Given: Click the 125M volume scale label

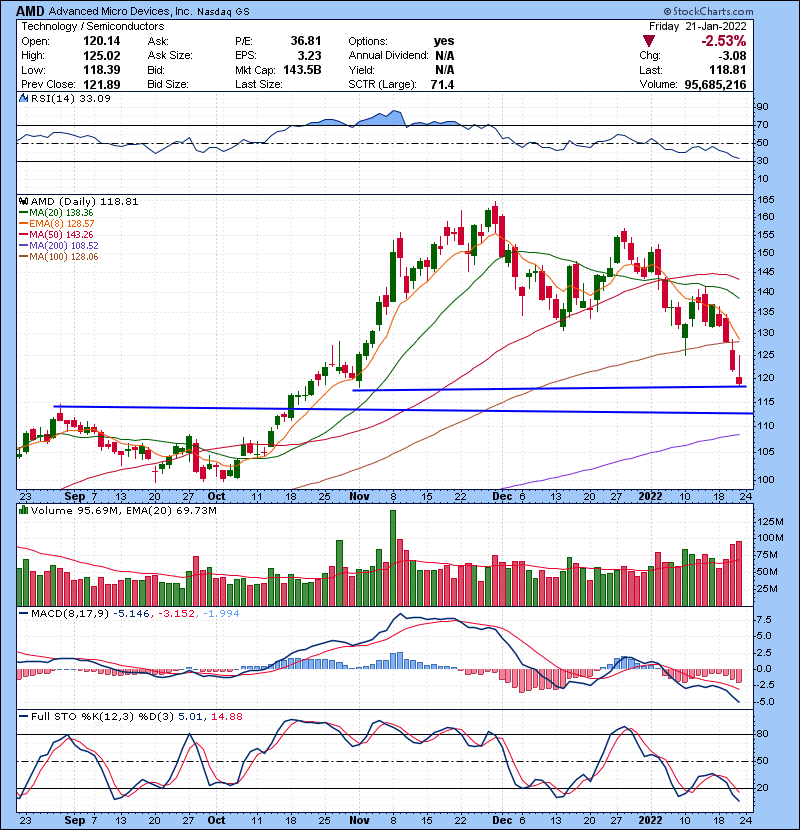Looking at the screenshot, I should (770, 521).
